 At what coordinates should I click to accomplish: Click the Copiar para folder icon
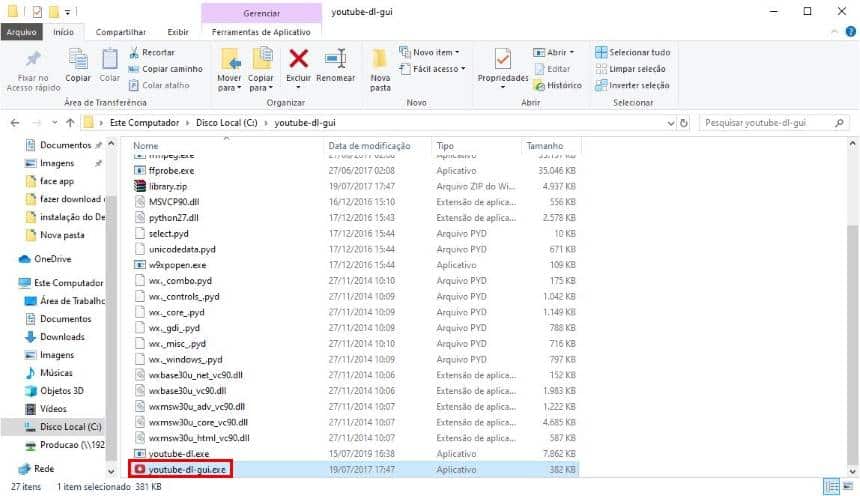[262, 59]
